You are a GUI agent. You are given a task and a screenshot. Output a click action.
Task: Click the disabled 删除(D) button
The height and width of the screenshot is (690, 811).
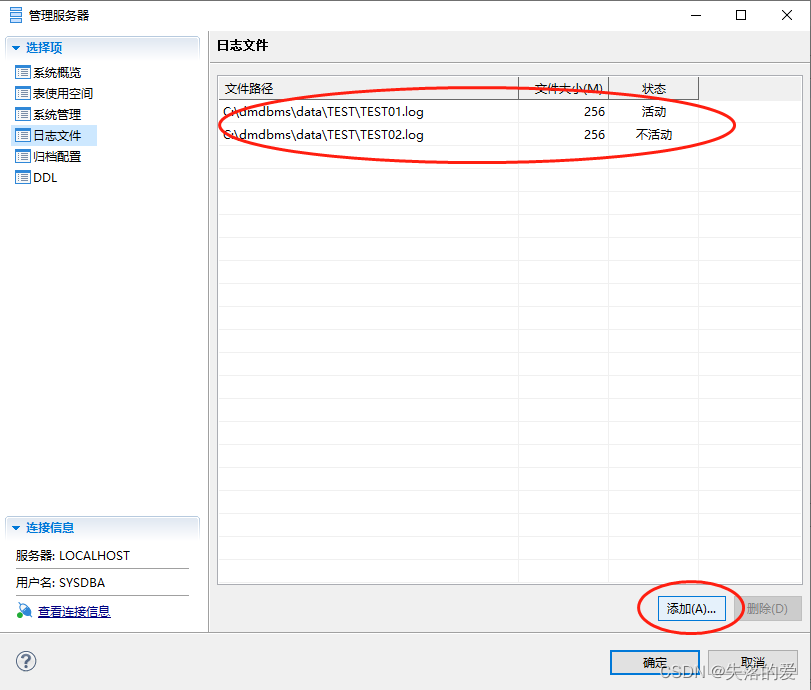(x=768, y=608)
